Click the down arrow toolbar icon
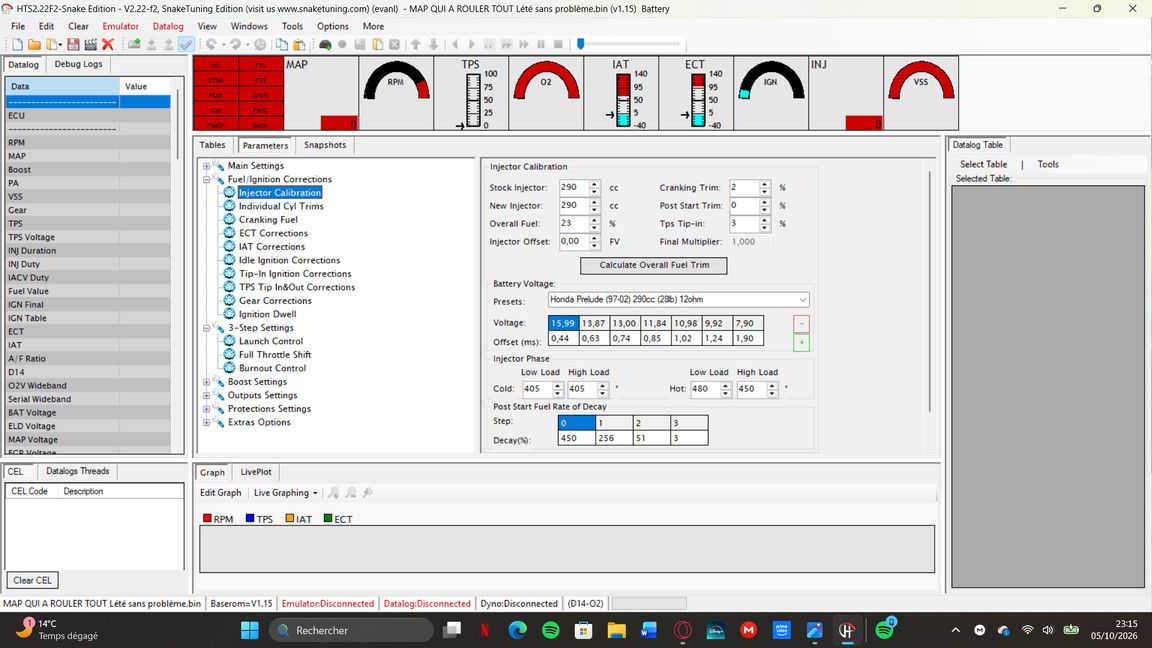Viewport: 1152px width, 648px height. 433,45
